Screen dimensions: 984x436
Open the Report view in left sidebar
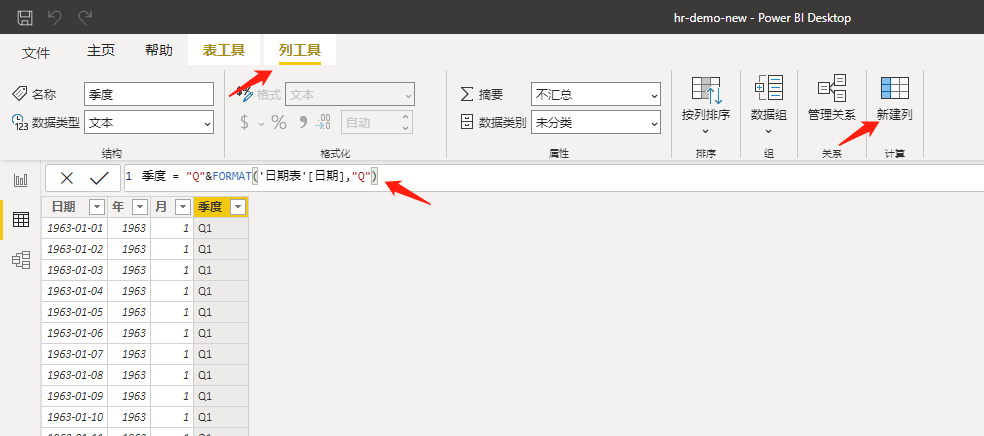20,180
